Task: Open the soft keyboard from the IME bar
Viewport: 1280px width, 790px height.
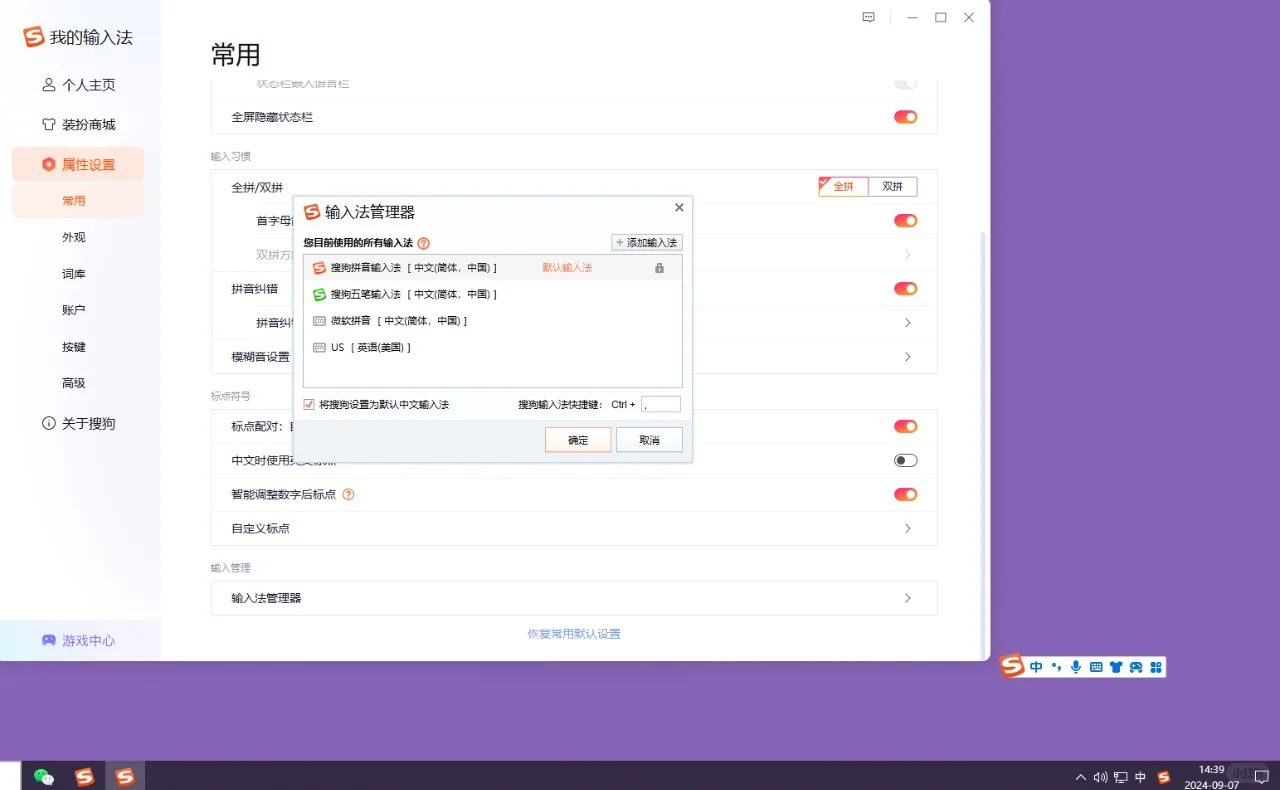Action: click(x=1096, y=667)
